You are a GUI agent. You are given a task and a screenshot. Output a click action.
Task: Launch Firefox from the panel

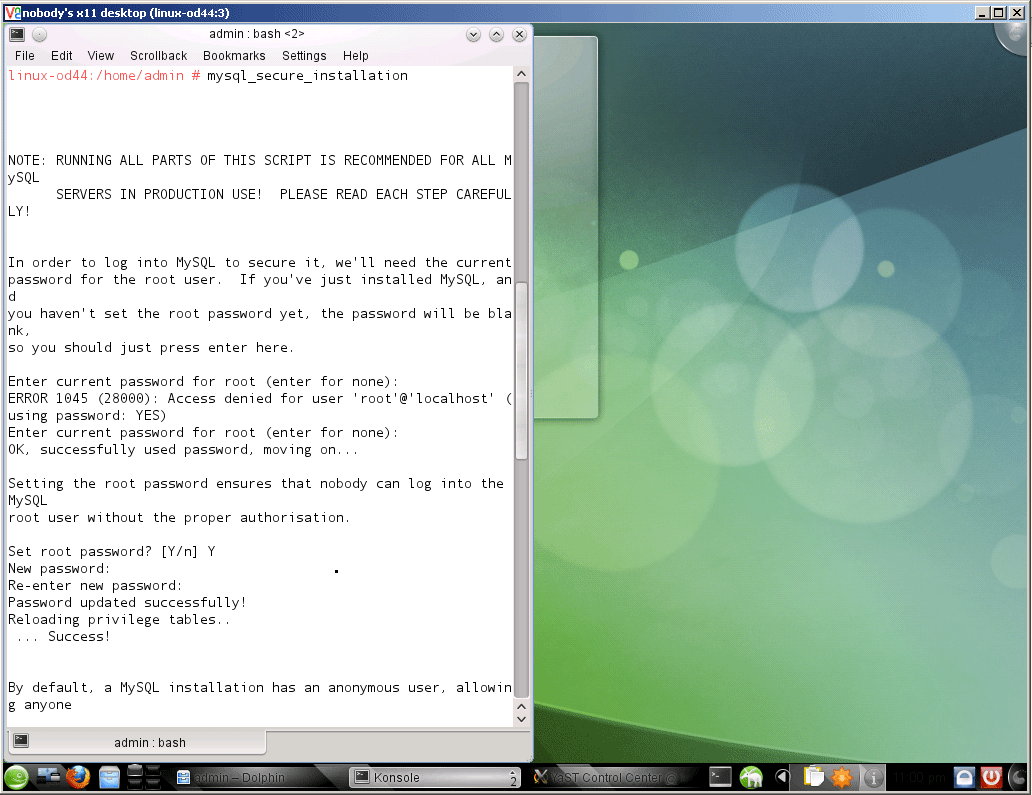78,777
